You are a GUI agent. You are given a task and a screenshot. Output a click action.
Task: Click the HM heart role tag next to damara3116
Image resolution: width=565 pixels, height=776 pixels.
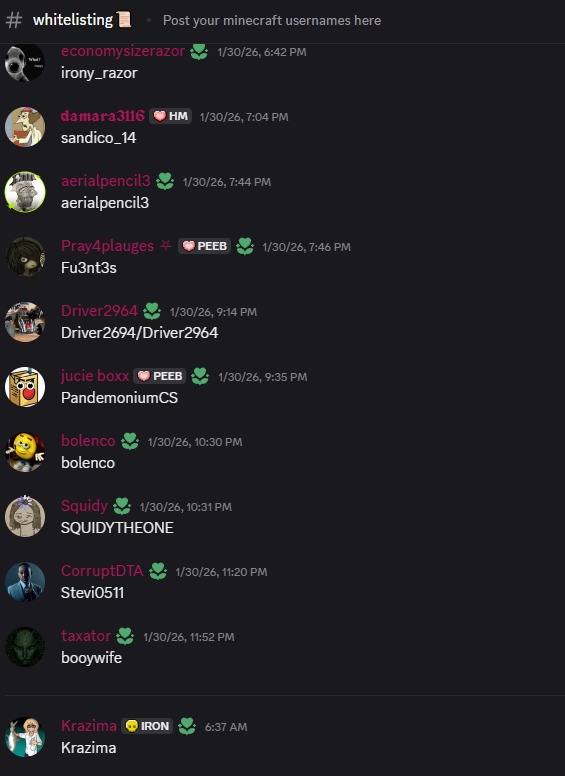pos(171,116)
